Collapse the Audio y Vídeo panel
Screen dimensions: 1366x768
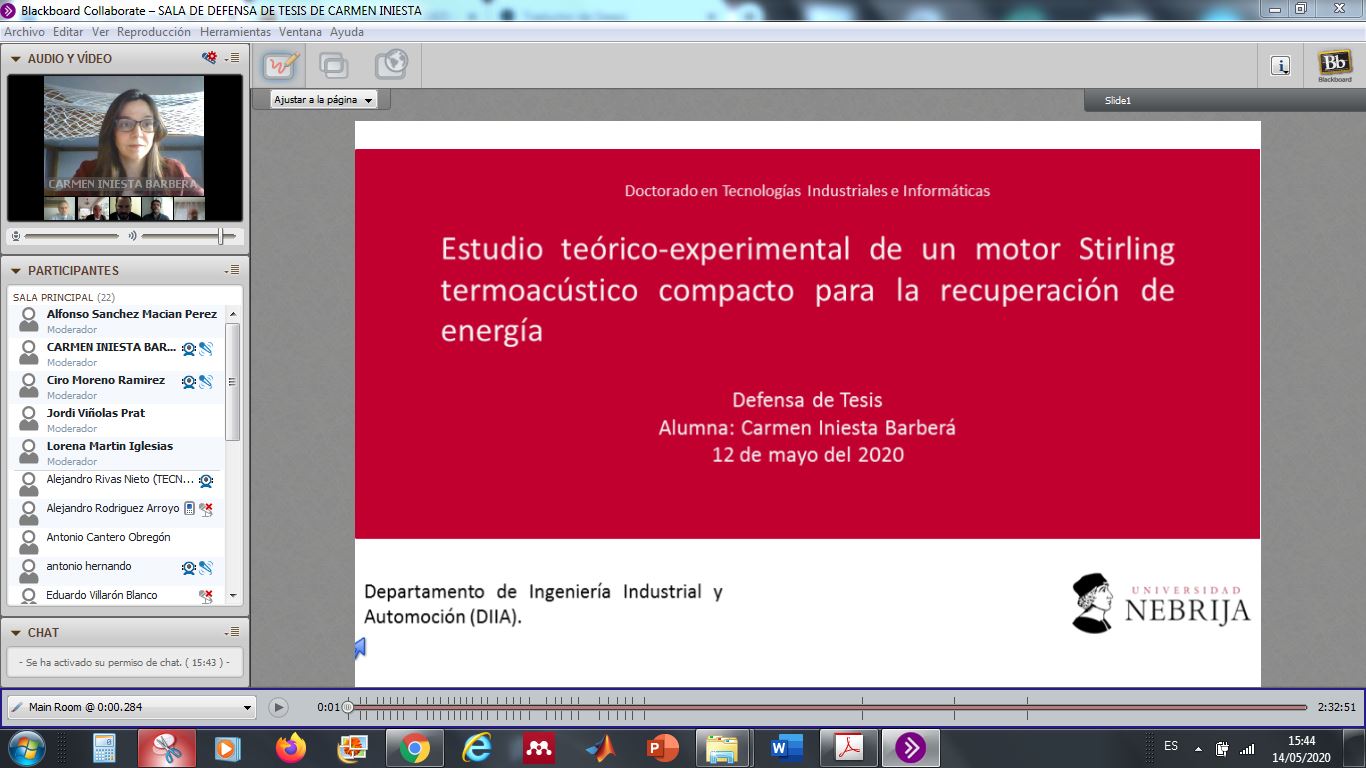[x=15, y=59]
